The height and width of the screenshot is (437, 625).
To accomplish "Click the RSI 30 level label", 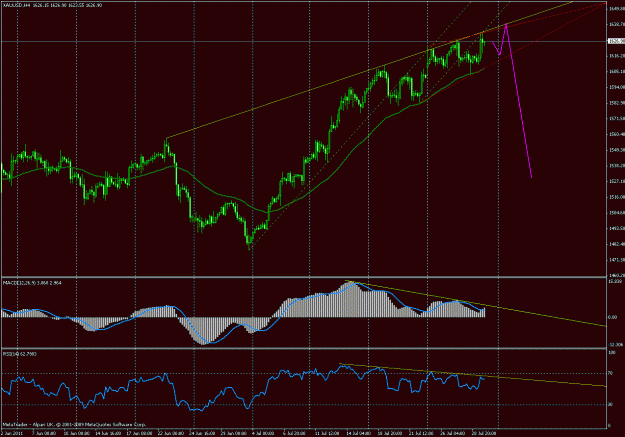I will [611, 405].
